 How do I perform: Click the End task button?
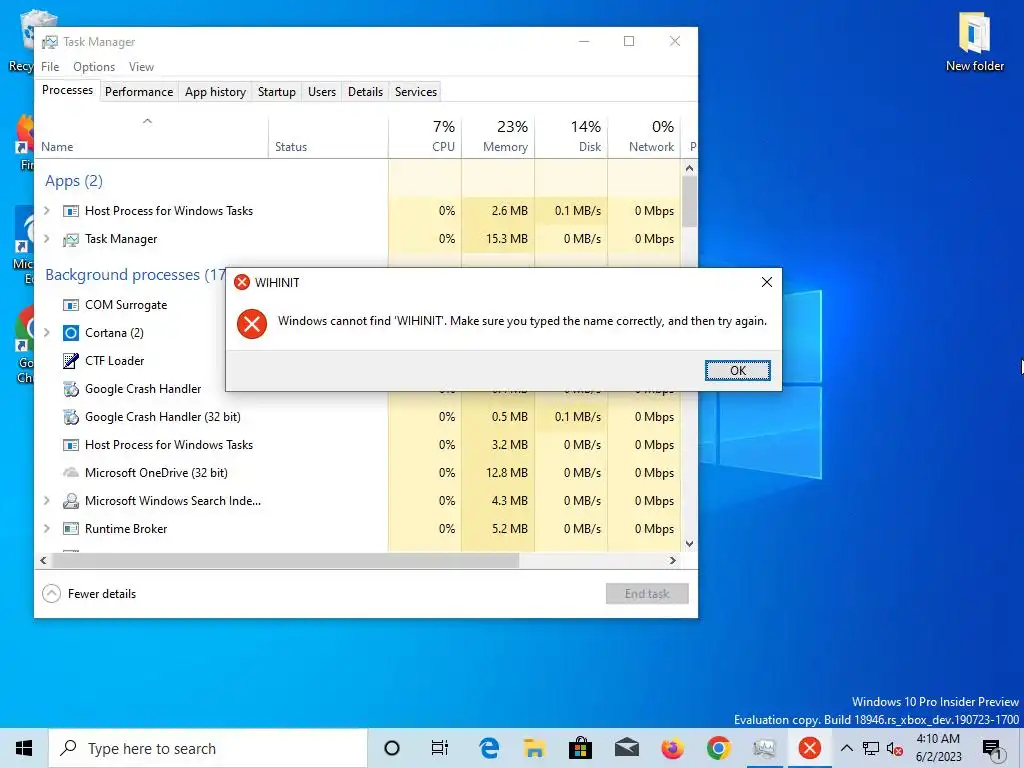[x=647, y=594]
